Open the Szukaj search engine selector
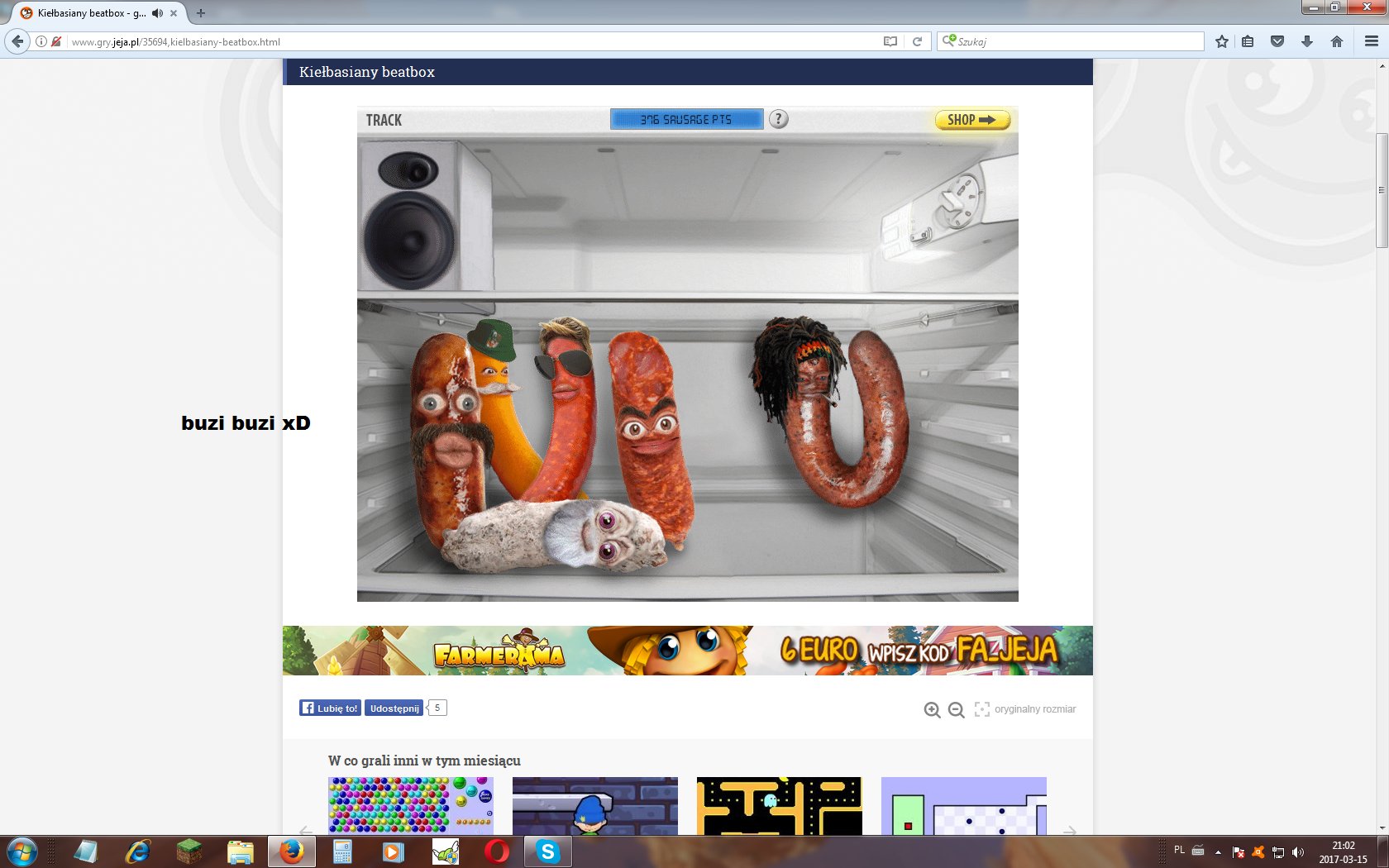The image size is (1389, 868). coord(949,41)
